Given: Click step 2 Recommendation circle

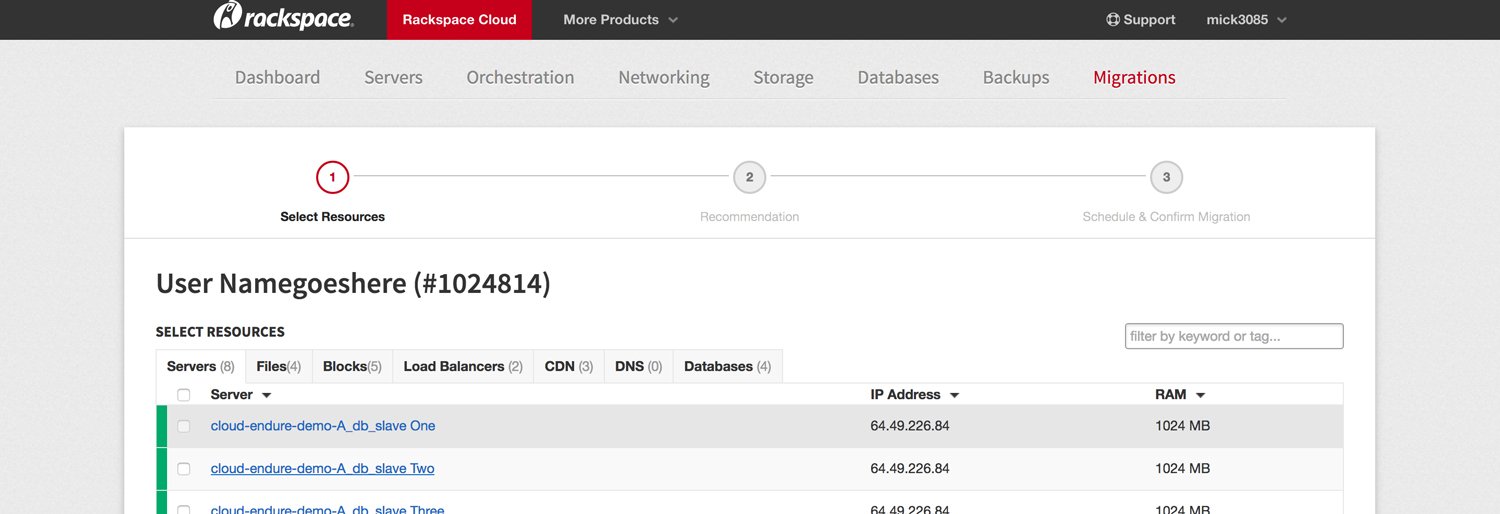Looking at the screenshot, I should (x=749, y=178).
